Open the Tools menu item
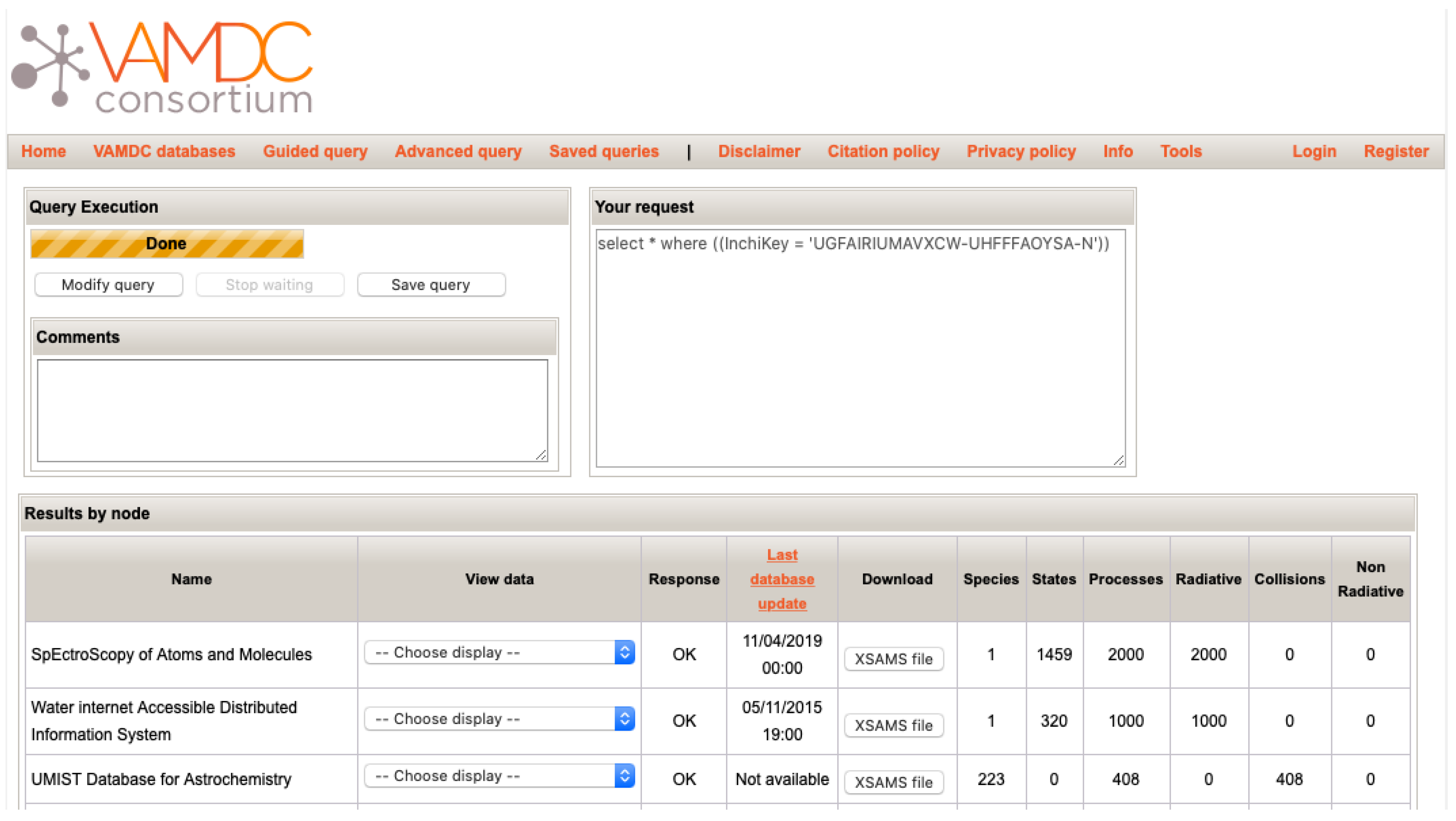Viewport: 1456px width, 821px height. tap(1181, 151)
